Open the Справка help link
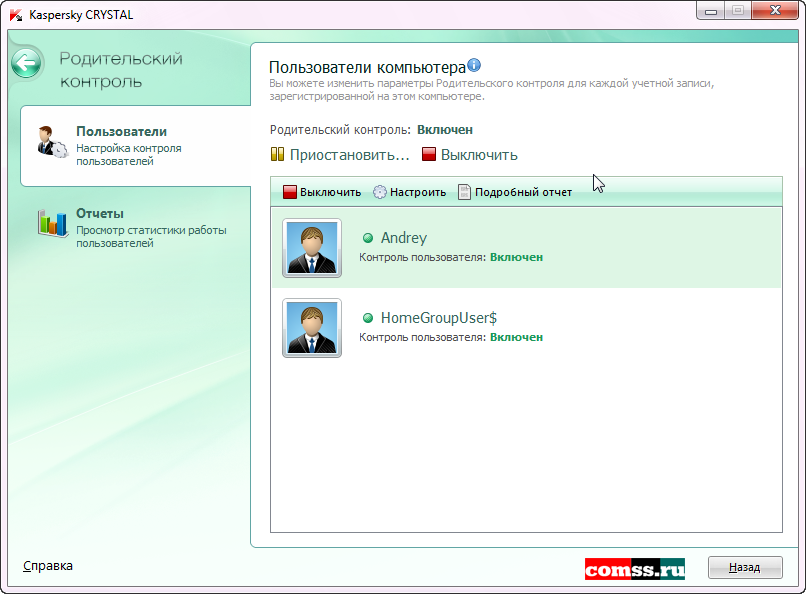This screenshot has width=806, height=594. tap(48, 566)
